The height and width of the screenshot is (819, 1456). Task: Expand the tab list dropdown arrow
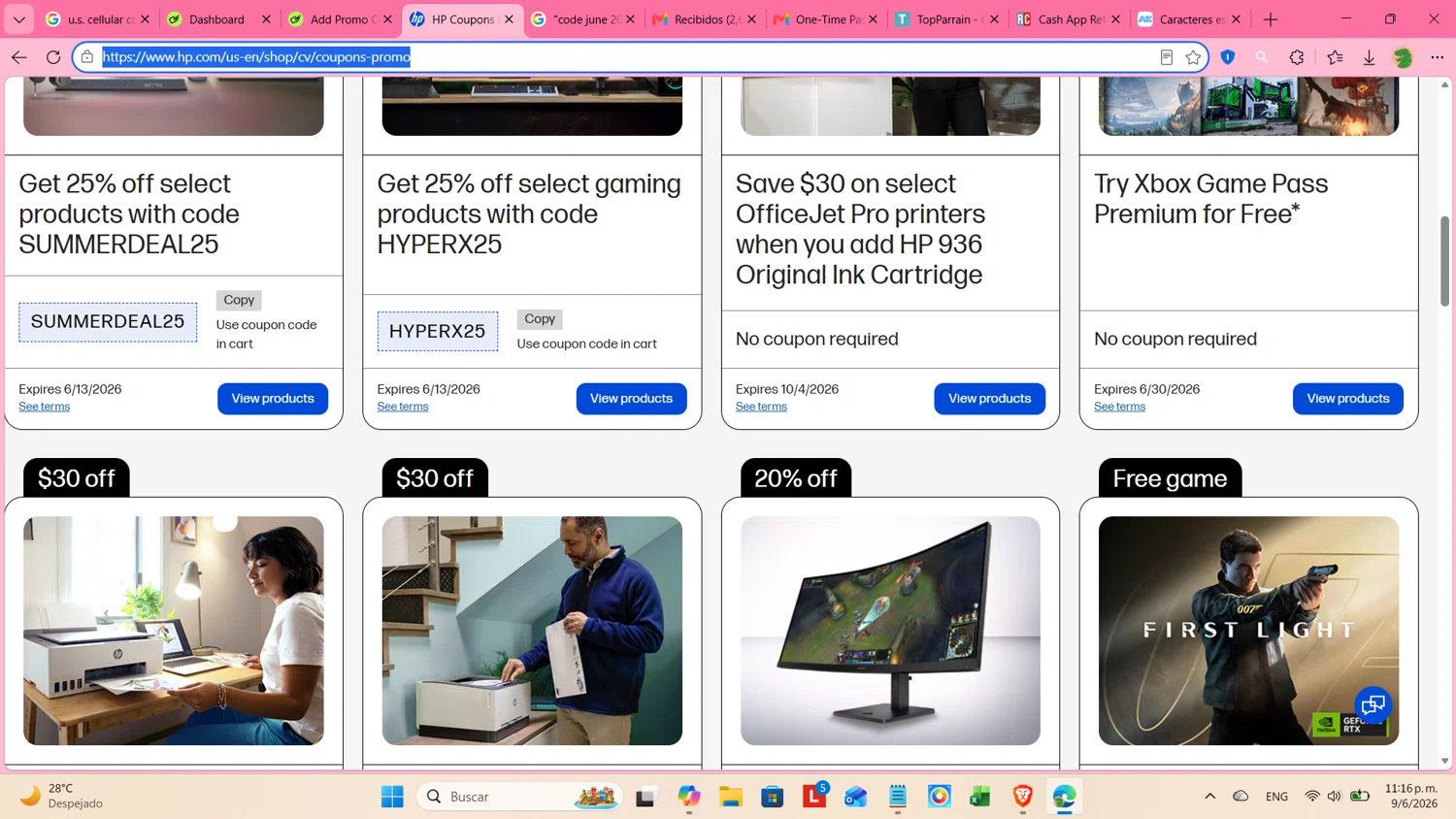18,19
